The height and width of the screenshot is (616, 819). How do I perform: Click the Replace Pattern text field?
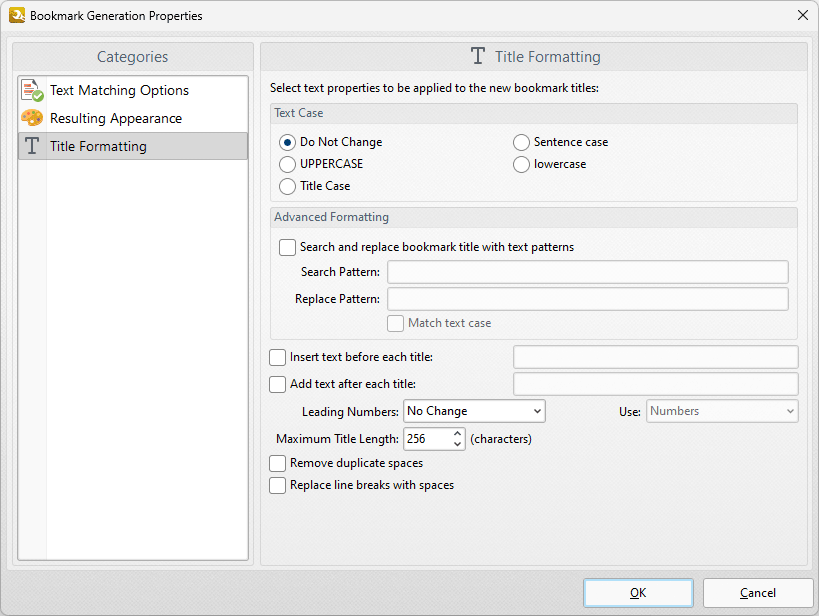(x=588, y=299)
